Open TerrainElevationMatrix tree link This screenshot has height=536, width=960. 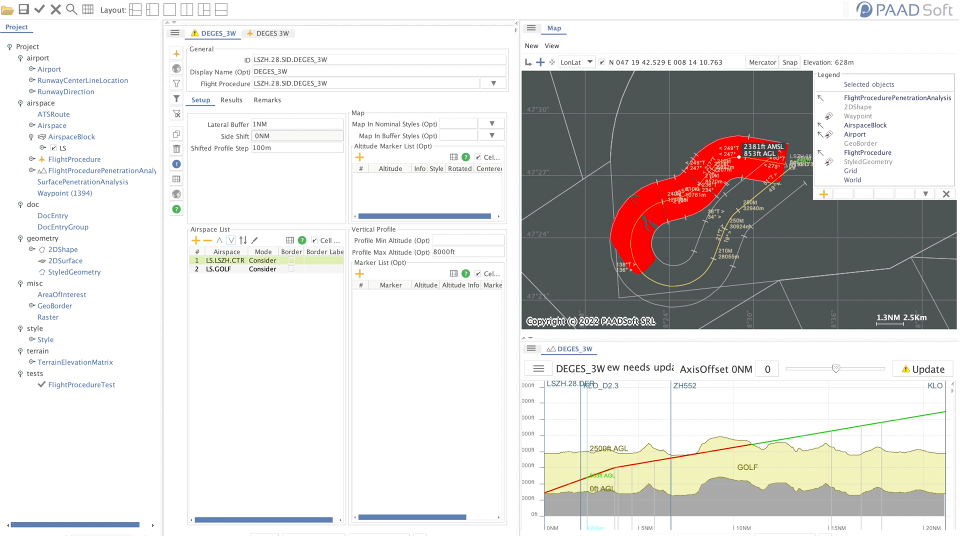75,362
